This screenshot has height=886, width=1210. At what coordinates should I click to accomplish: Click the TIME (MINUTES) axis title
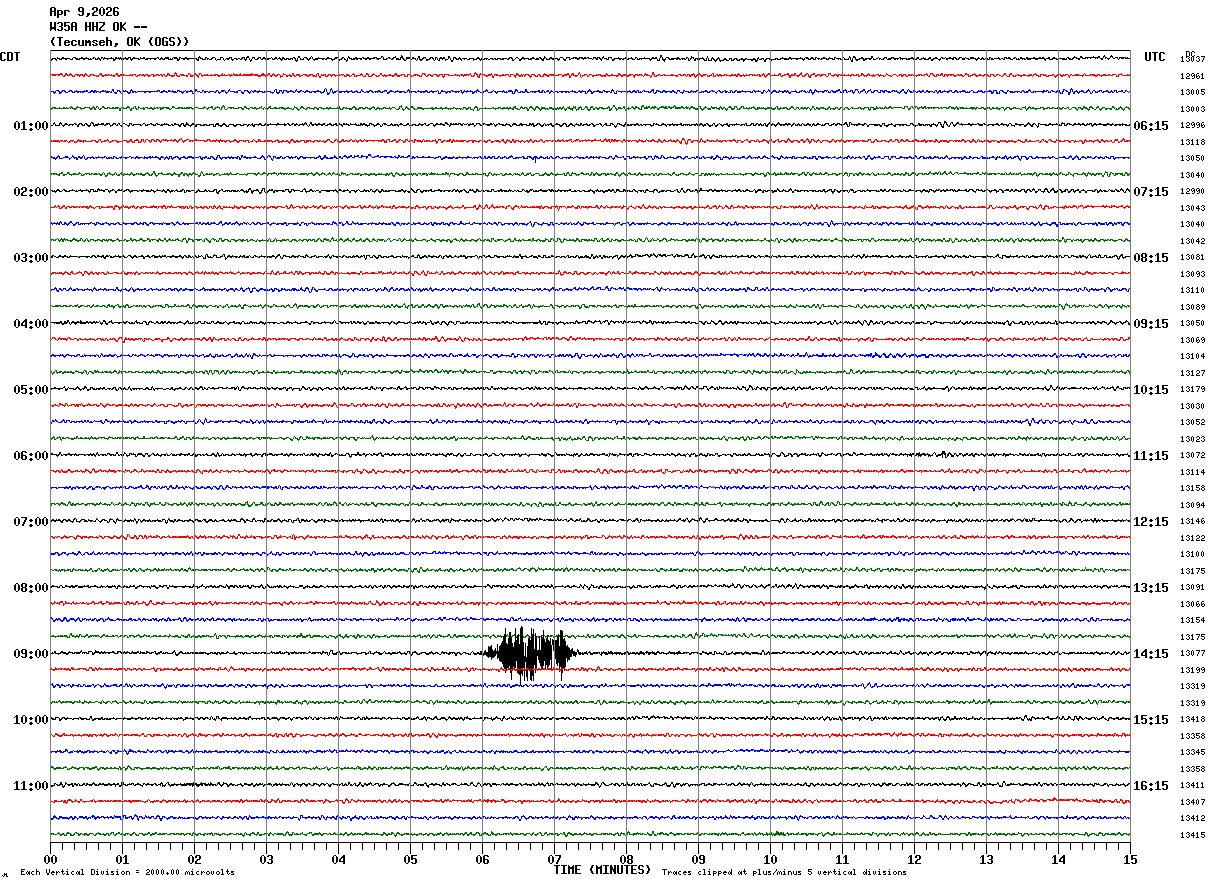tap(602, 870)
